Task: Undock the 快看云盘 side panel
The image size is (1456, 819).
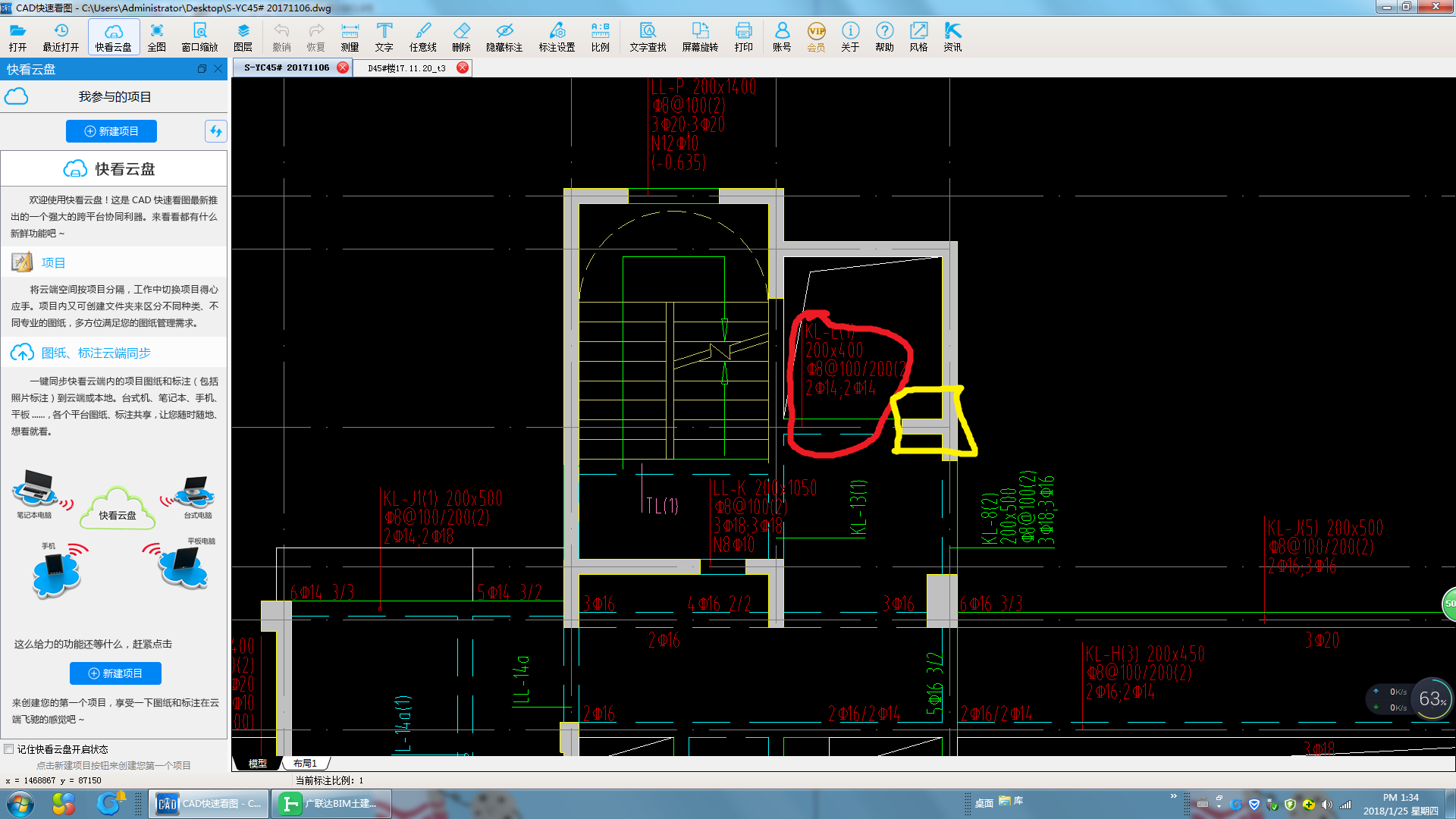Action: 202,69
